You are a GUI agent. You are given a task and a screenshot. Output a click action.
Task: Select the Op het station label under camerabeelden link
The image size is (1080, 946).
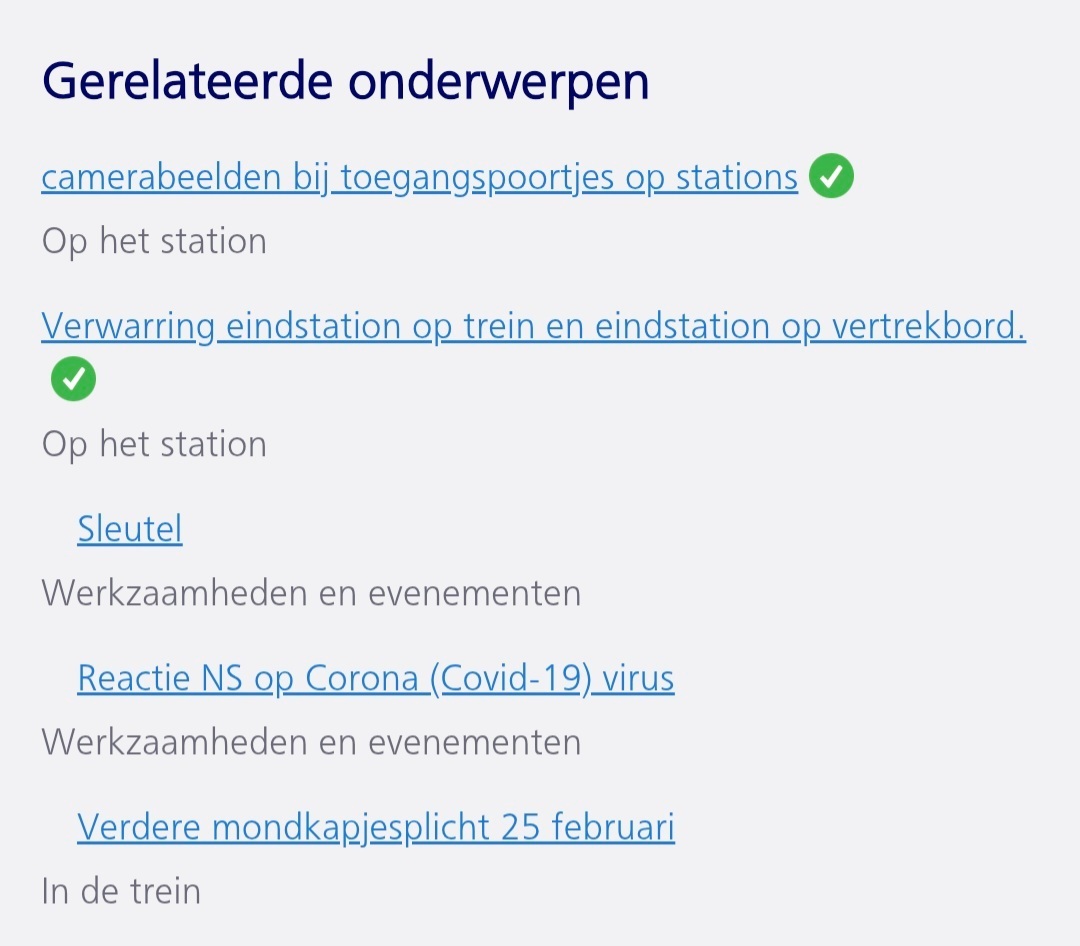coord(154,242)
